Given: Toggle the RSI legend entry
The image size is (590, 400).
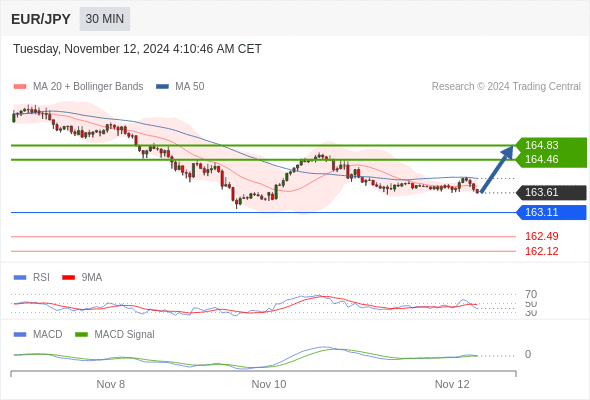Looking at the screenshot, I should [32, 277].
